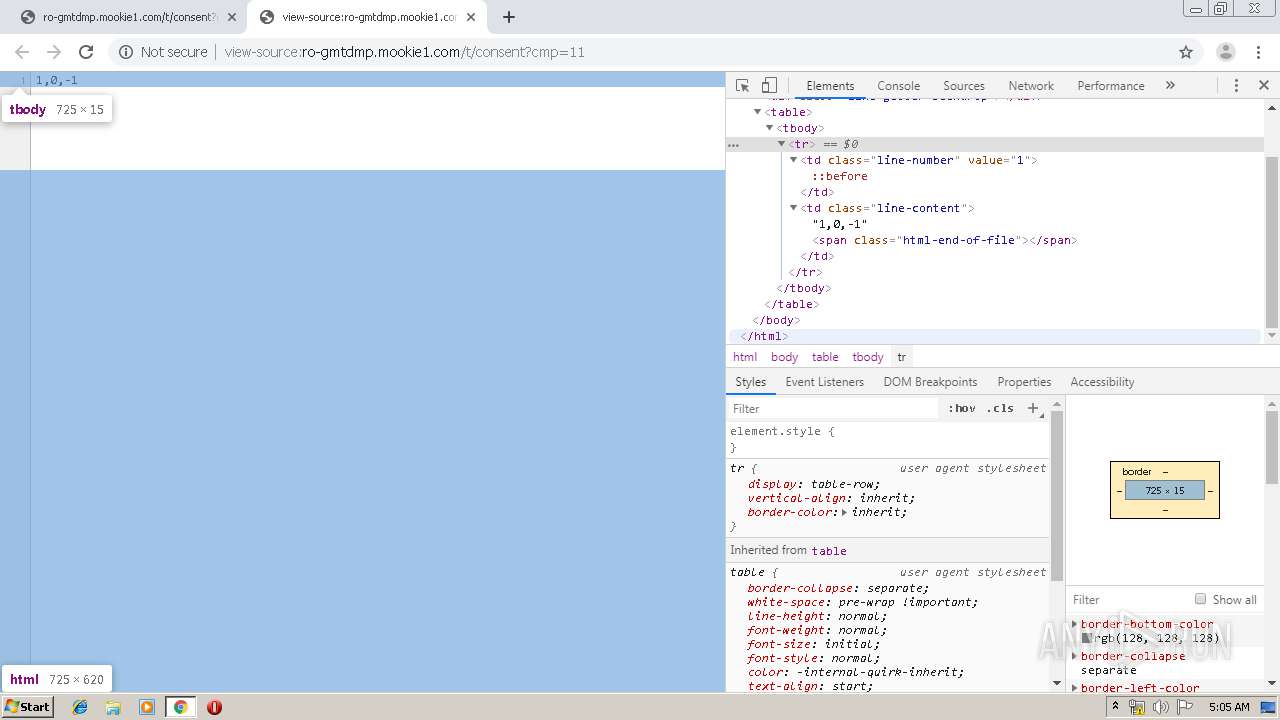This screenshot has width=1280, height=720.
Task: Click the address bar URL
Action: (405, 52)
